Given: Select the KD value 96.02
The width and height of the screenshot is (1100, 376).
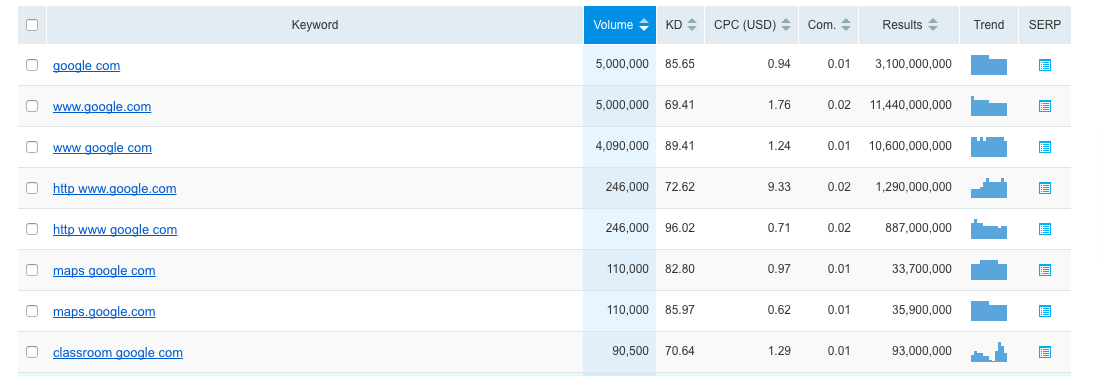Looking at the screenshot, I should point(680,228).
